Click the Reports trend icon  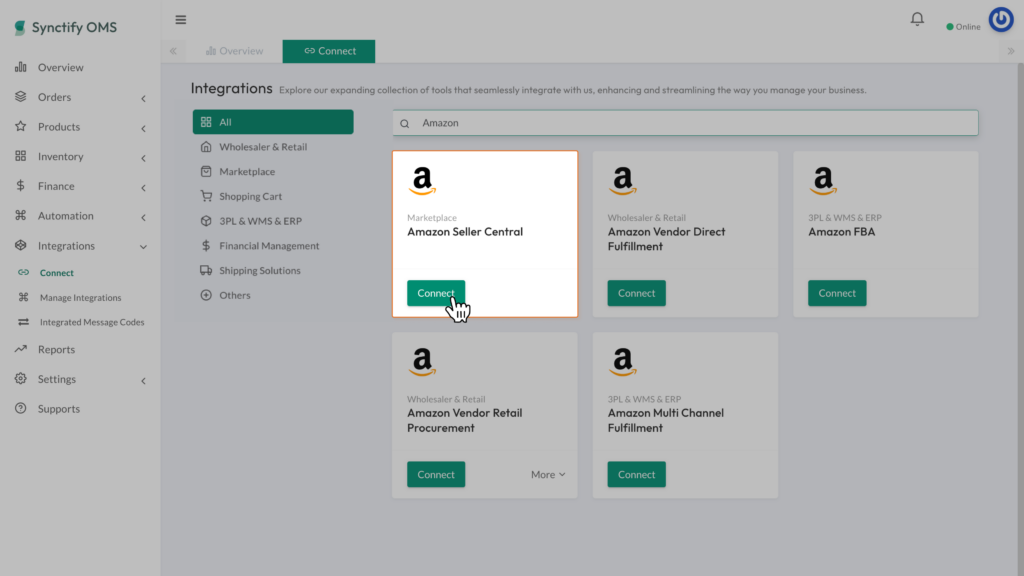(21, 349)
